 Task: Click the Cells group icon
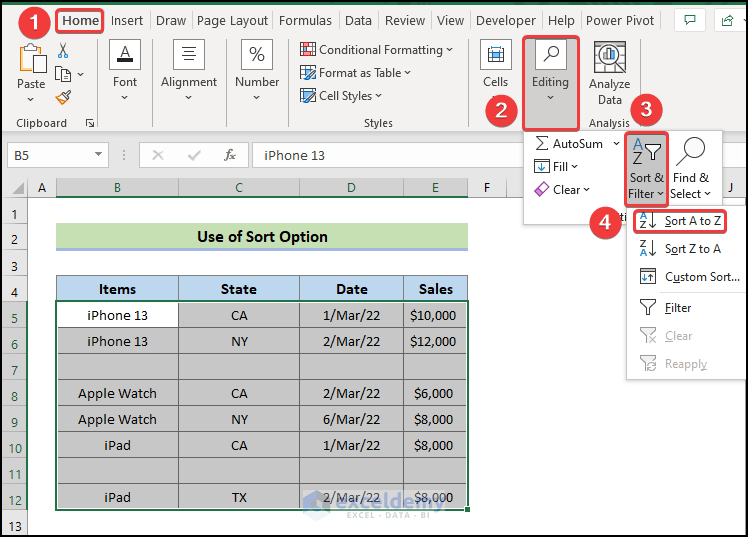click(496, 55)
